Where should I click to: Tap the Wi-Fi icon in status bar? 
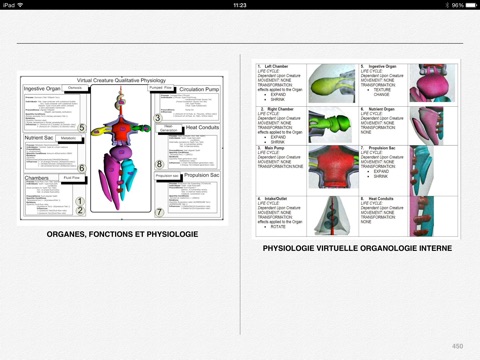pos(20,5)
